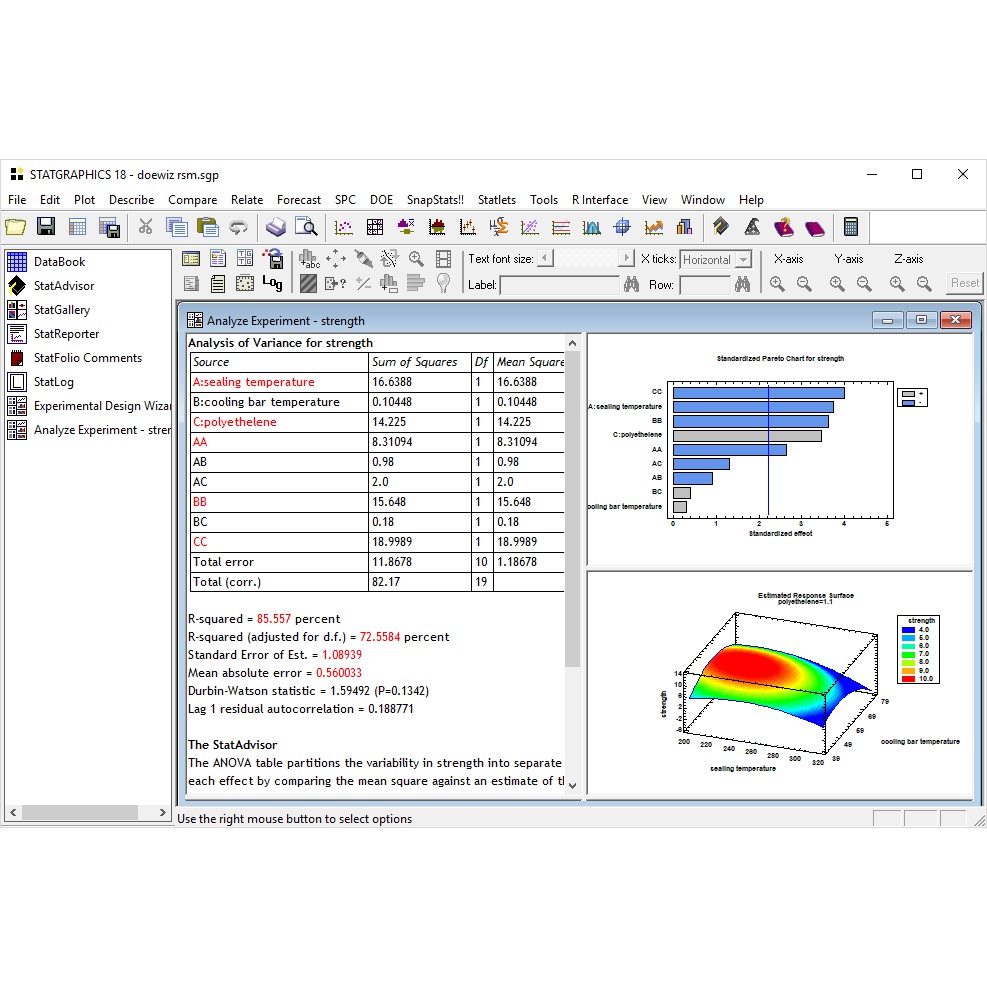Screen dimensions: 987x987
Task: Select Experimental Design Wizard in the sidebar
Action: click(x=100, y=406)
